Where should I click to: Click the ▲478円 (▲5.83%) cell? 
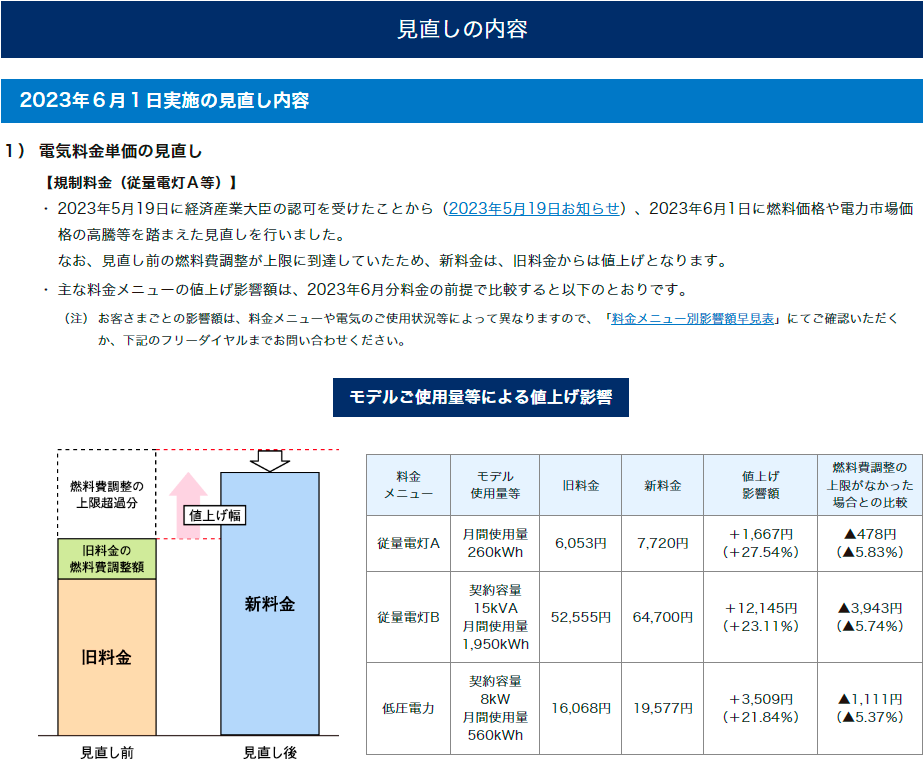pos(870,543)
